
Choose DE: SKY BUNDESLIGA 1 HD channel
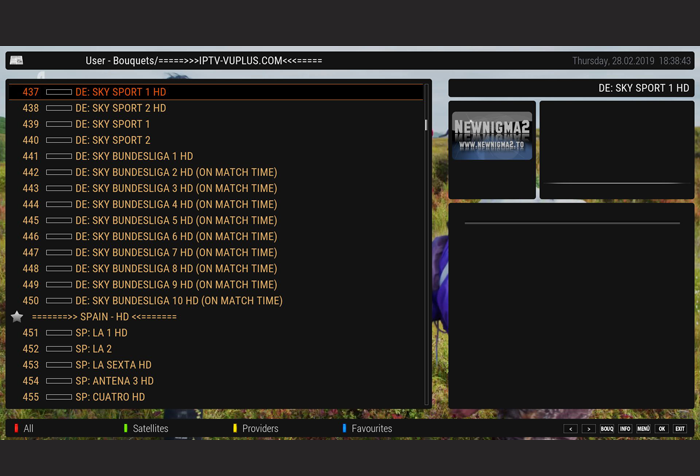tap(216, 156)
